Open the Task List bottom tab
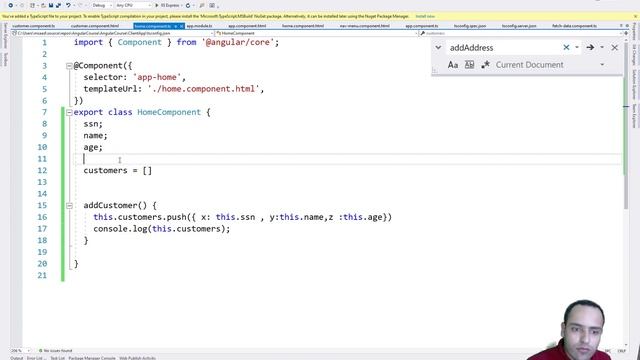Image resolution: width=640 pixels, height=360 pixels. pos(58,358)
